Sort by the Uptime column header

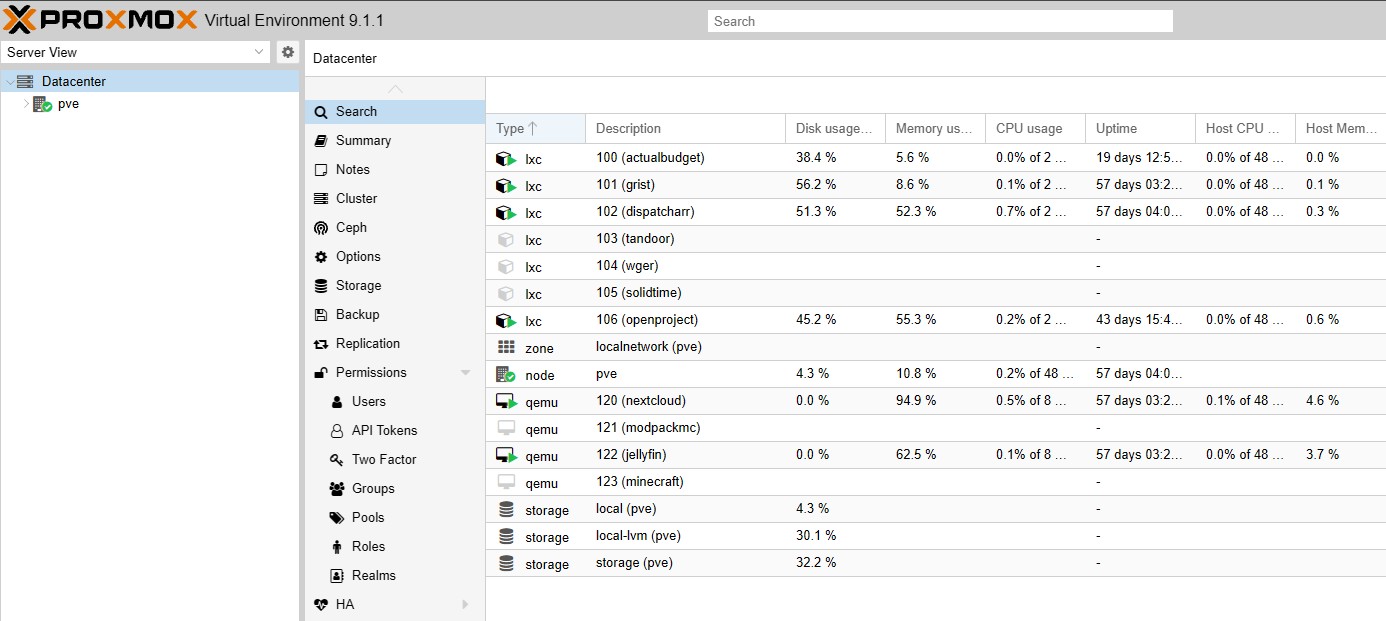click(x=1140, y=128)
